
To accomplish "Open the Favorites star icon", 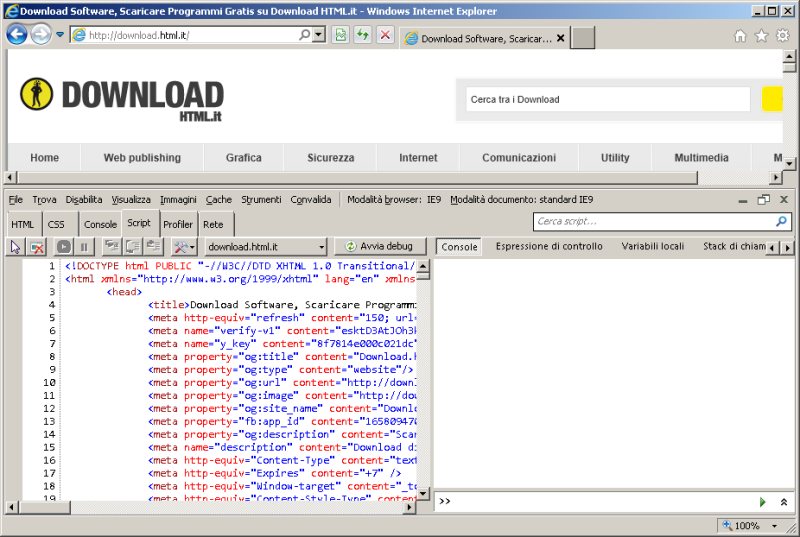I will pos(761,35).
